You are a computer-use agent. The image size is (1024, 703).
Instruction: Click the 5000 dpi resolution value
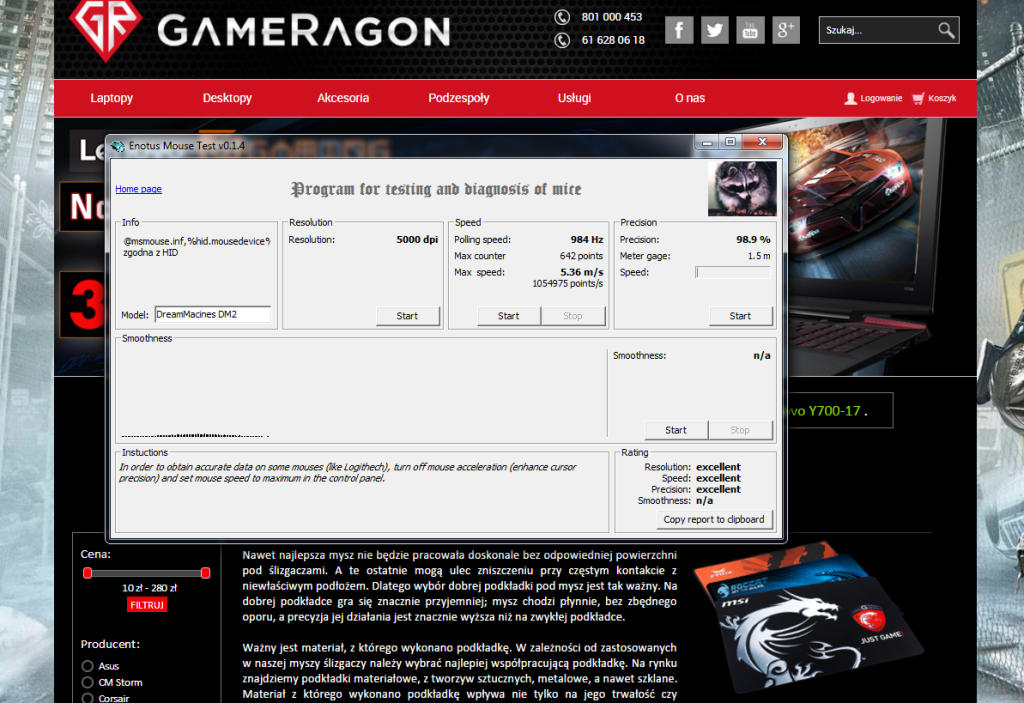[x=417, y=240]
